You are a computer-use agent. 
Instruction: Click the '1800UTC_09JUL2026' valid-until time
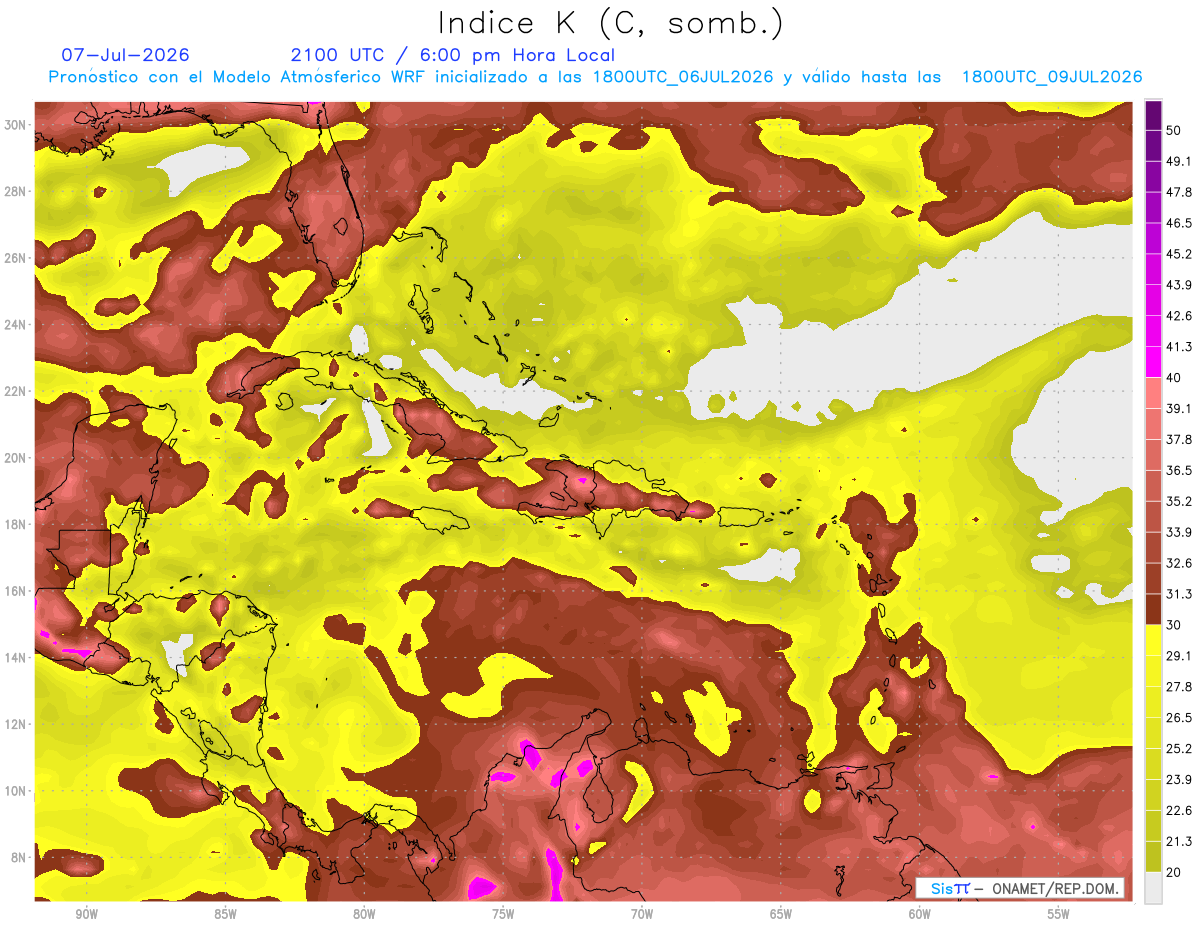click(x=1051, y=77)
